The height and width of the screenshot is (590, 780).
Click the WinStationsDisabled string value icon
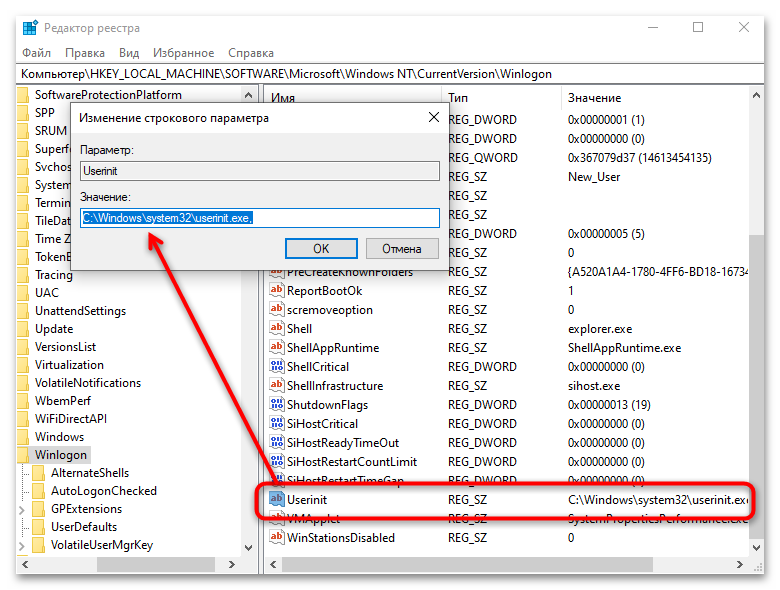pyautogui.click(x=277, y=537)
